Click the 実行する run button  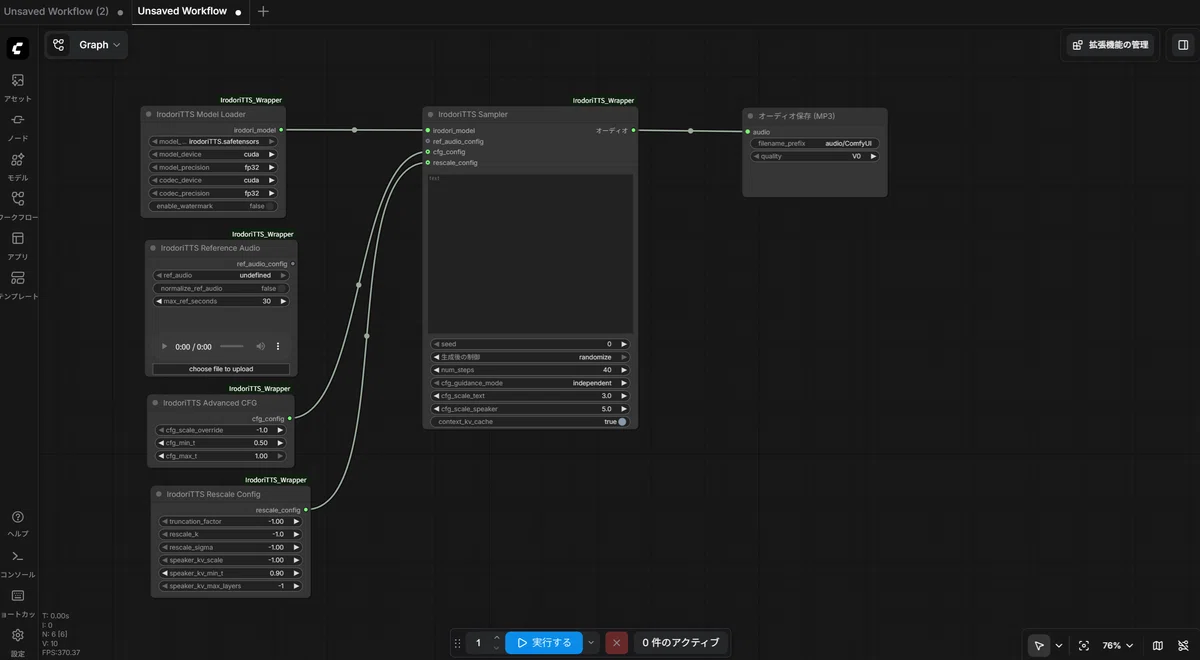click(544, 643)
